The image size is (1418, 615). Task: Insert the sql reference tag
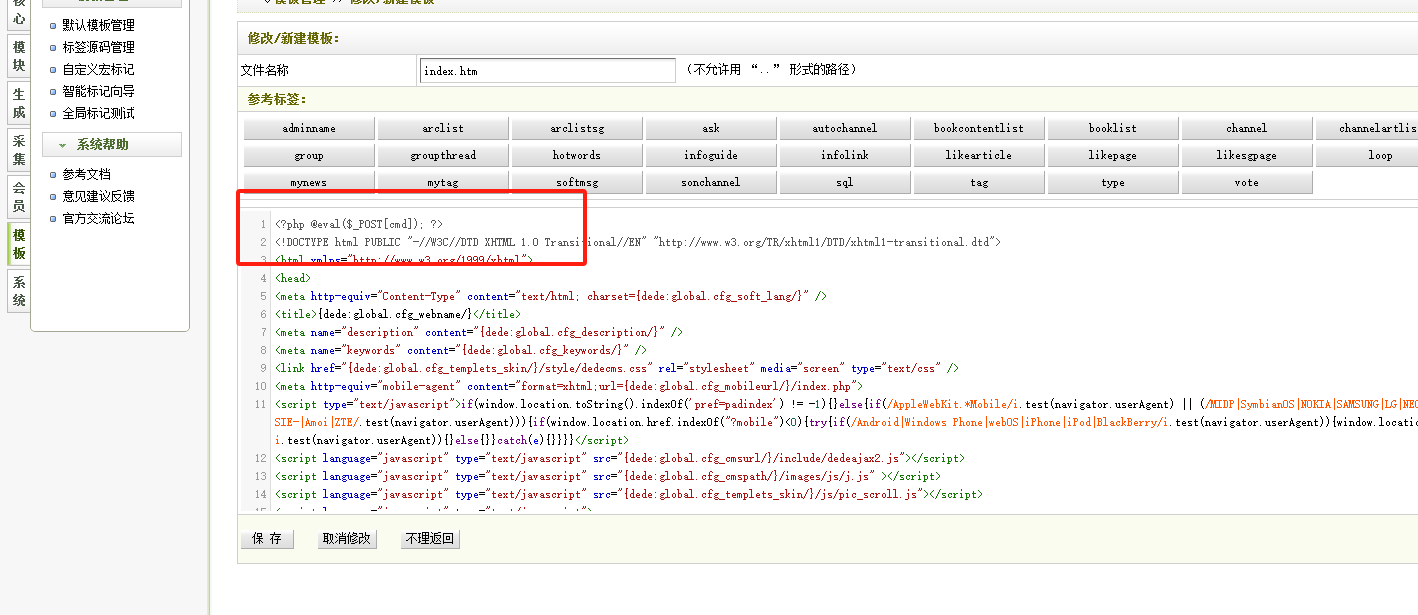coord(845,182)
